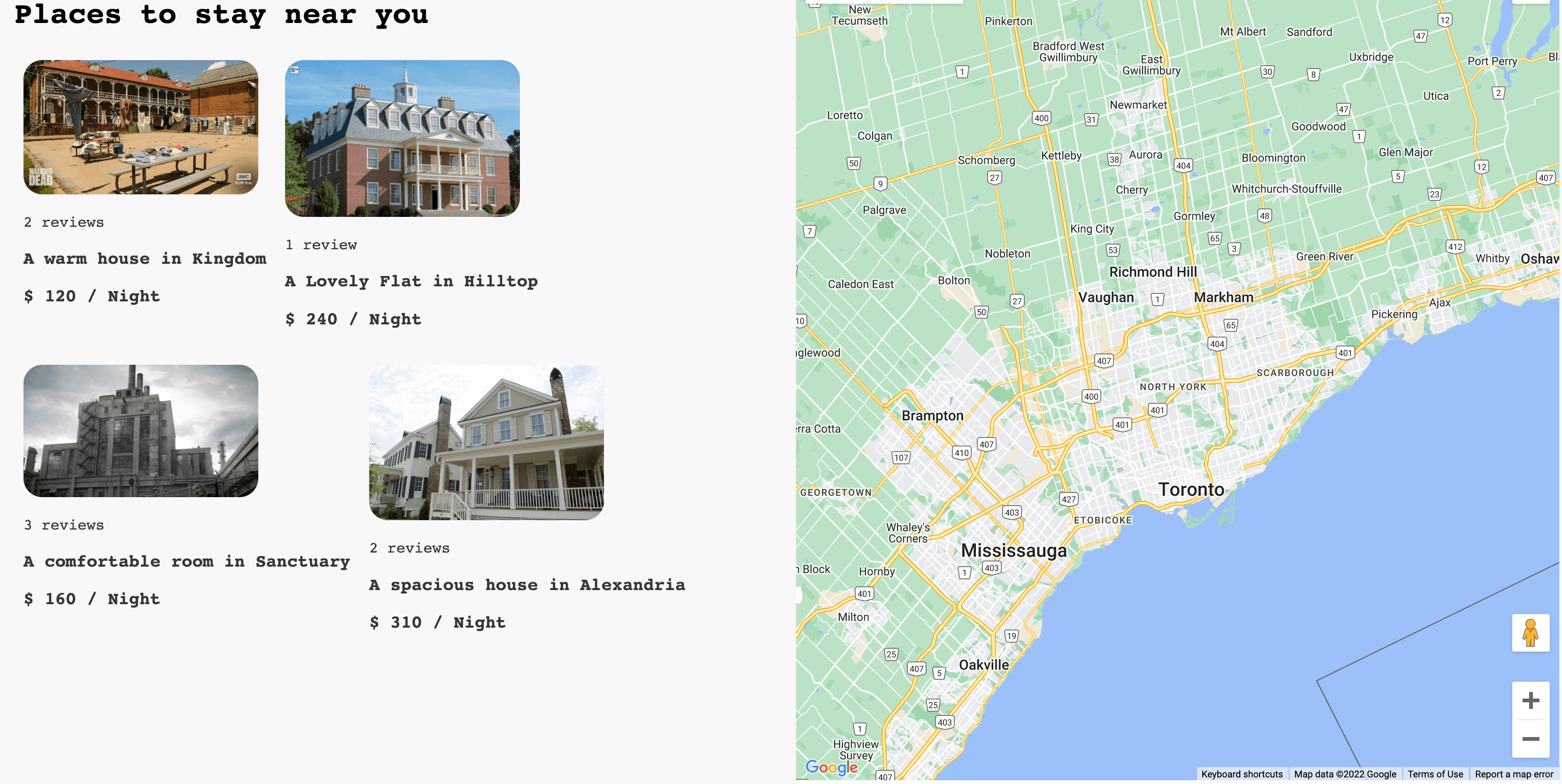The width and height of the screenshot is (1562, 784).
Task: Select 'A spacious house in Alexandria' listing
Action: pyautogui.click(x=527, y=584)
